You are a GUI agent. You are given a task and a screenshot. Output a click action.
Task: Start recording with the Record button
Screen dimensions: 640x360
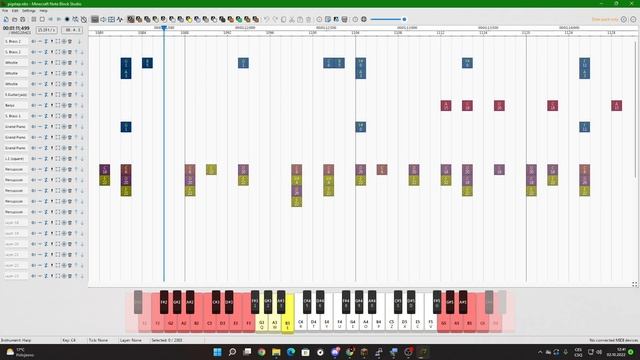click(67, 19)
